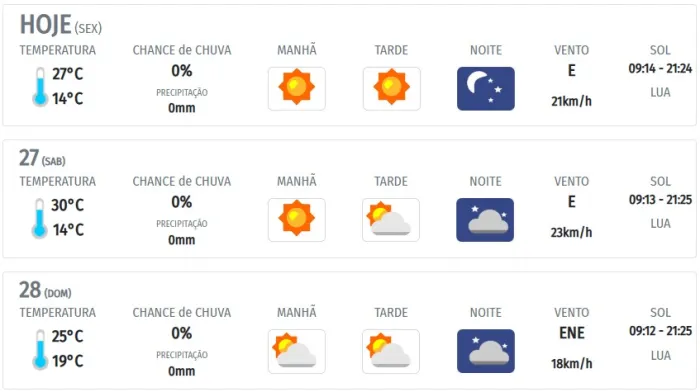Click Saturday 27 afternoon partly cloudy icon
The image size is (700, 392).
coord(391,220)
